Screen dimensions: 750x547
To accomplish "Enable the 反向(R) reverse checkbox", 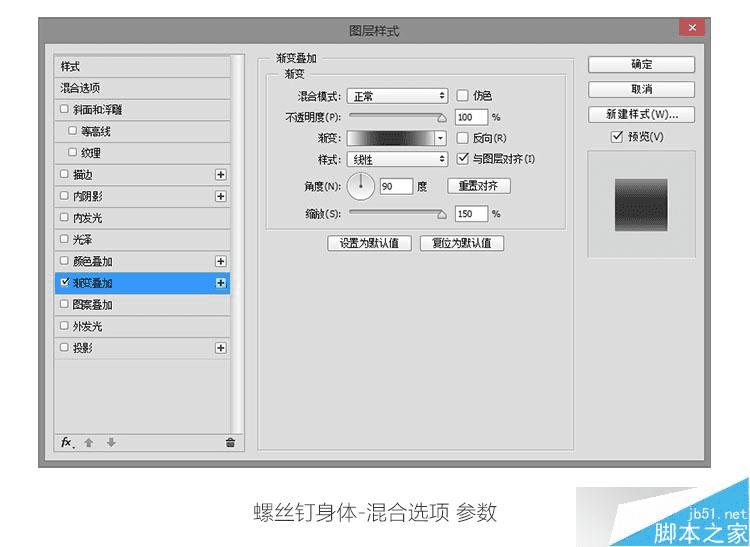I will click(x=462, y=138).
